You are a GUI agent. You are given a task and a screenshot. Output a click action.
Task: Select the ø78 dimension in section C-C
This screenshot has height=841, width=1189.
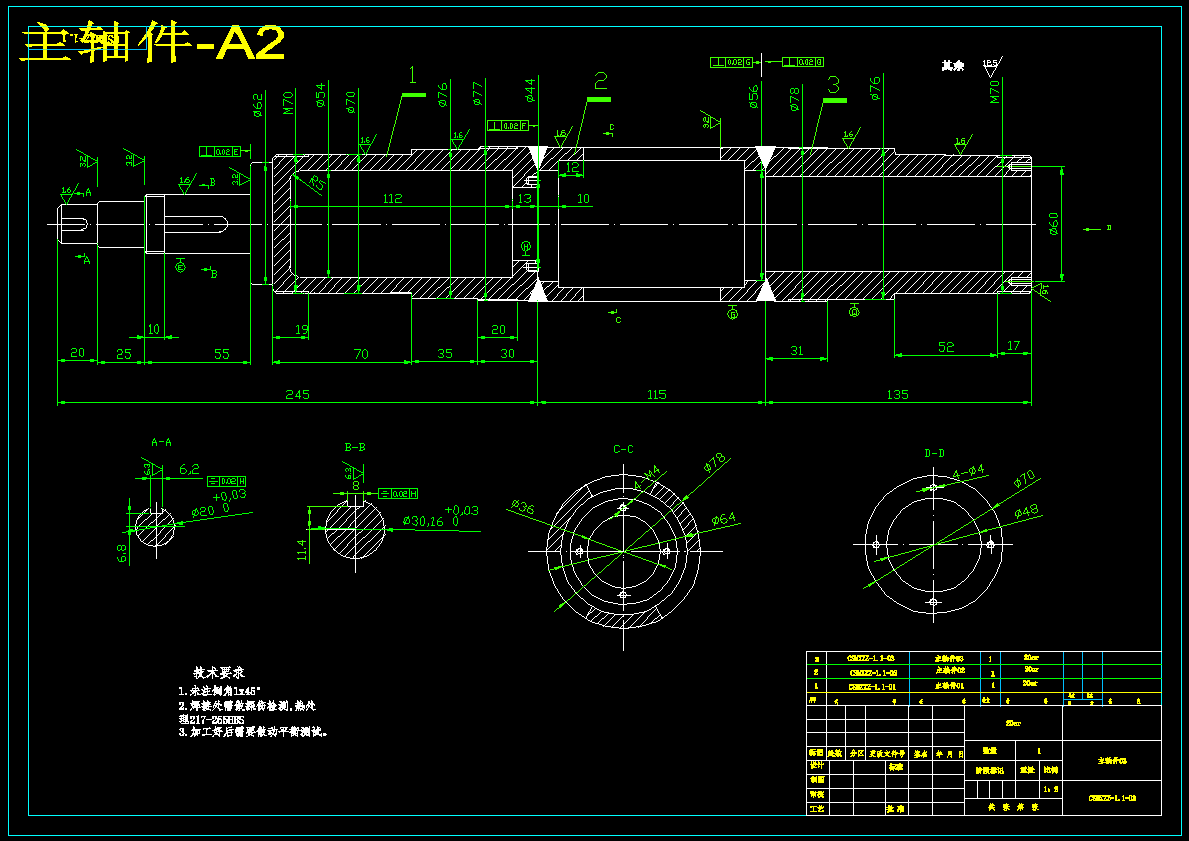pos(714,463)
